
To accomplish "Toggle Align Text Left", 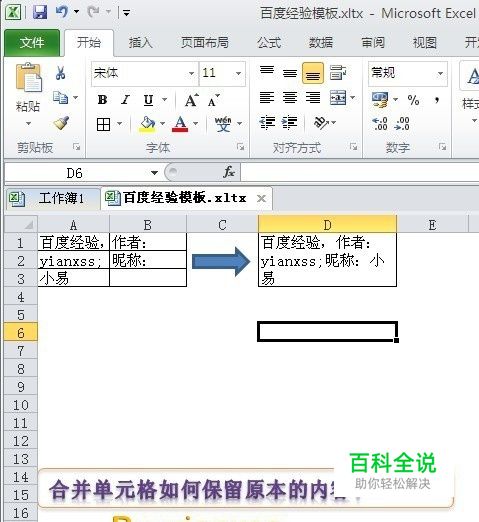I will [267, 98].
